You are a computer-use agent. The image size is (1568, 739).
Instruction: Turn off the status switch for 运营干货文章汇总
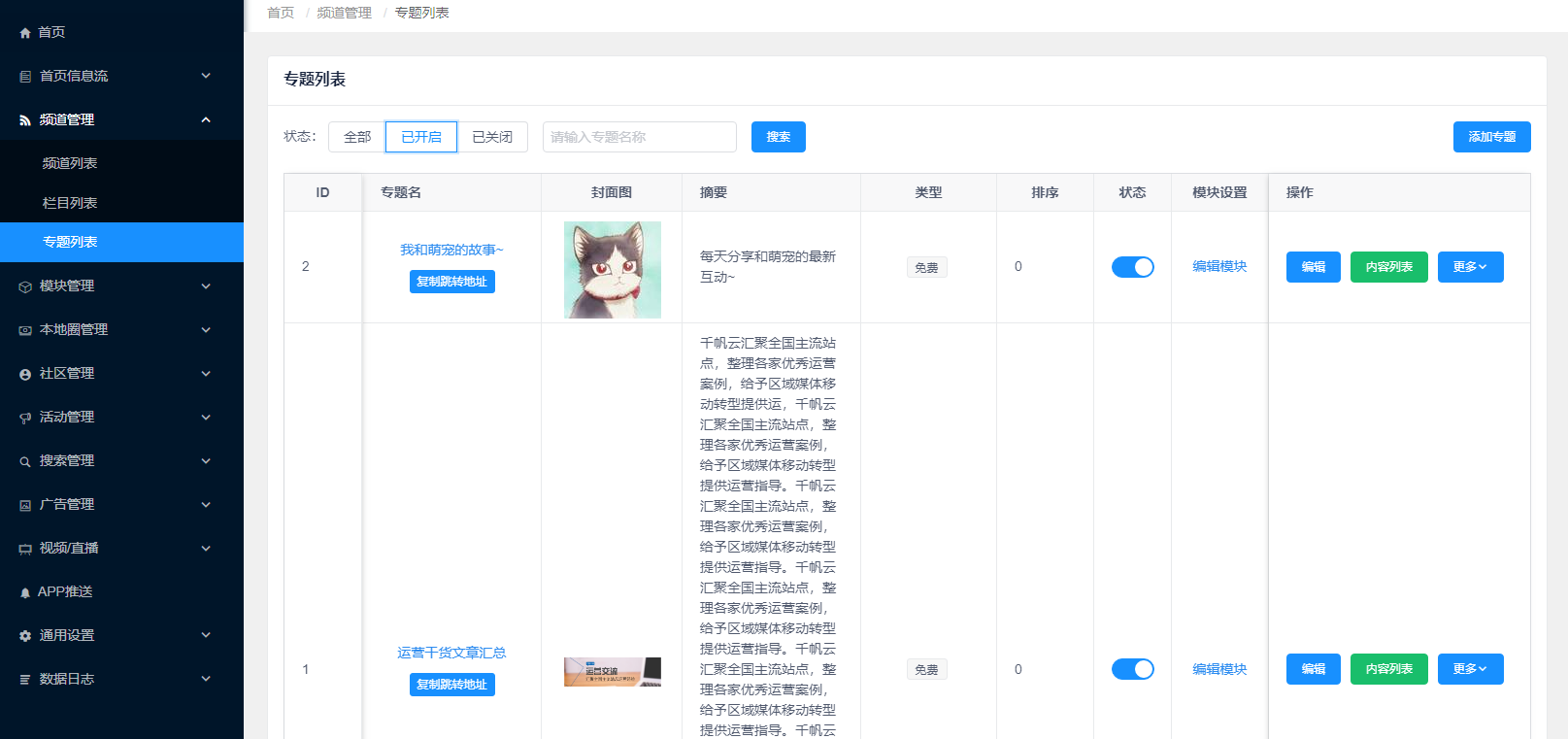[x=1132, y=669]
